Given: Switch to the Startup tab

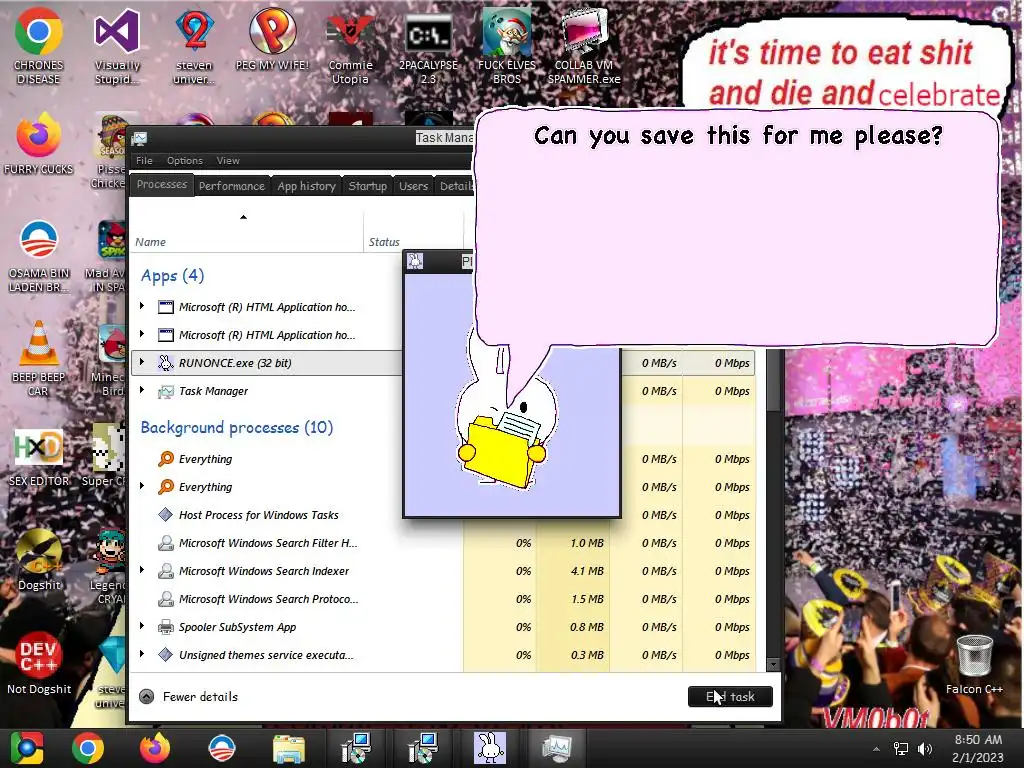Looking at the screenshot, I should tap(368, 186).
